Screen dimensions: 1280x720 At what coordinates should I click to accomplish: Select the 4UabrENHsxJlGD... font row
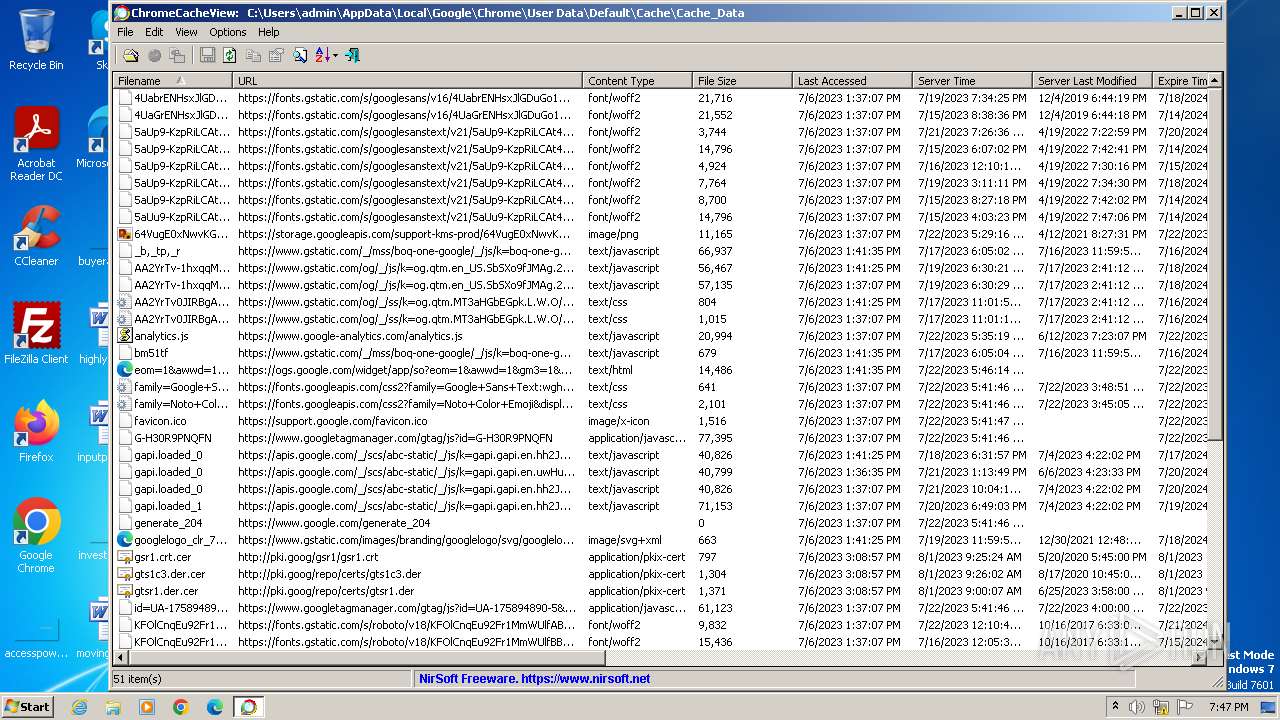coord(661,98)
